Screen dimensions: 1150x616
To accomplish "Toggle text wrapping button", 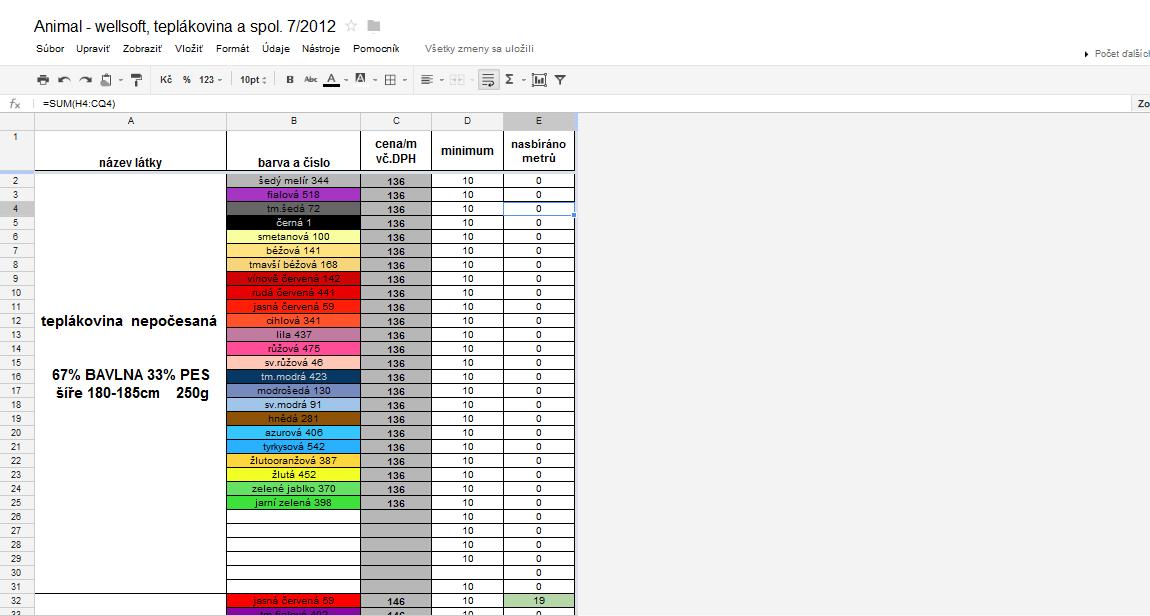I will tap(487, 80).
